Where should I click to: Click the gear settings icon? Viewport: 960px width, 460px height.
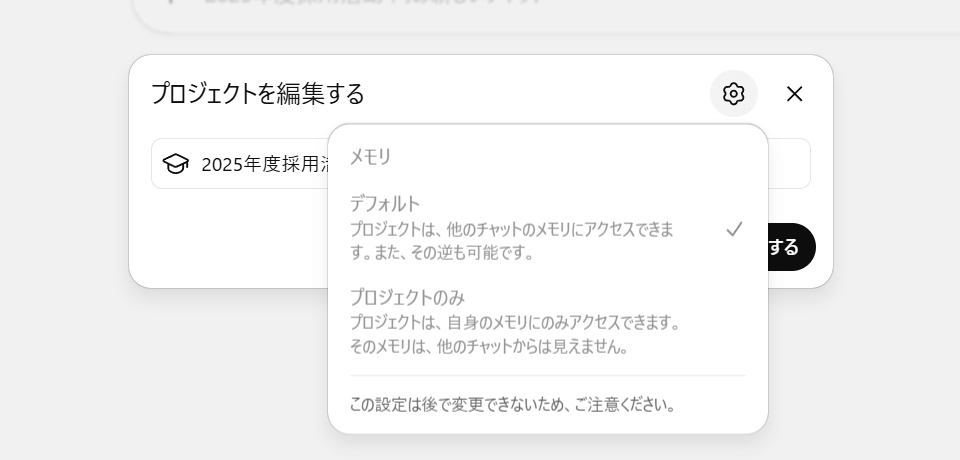(734, 94)
